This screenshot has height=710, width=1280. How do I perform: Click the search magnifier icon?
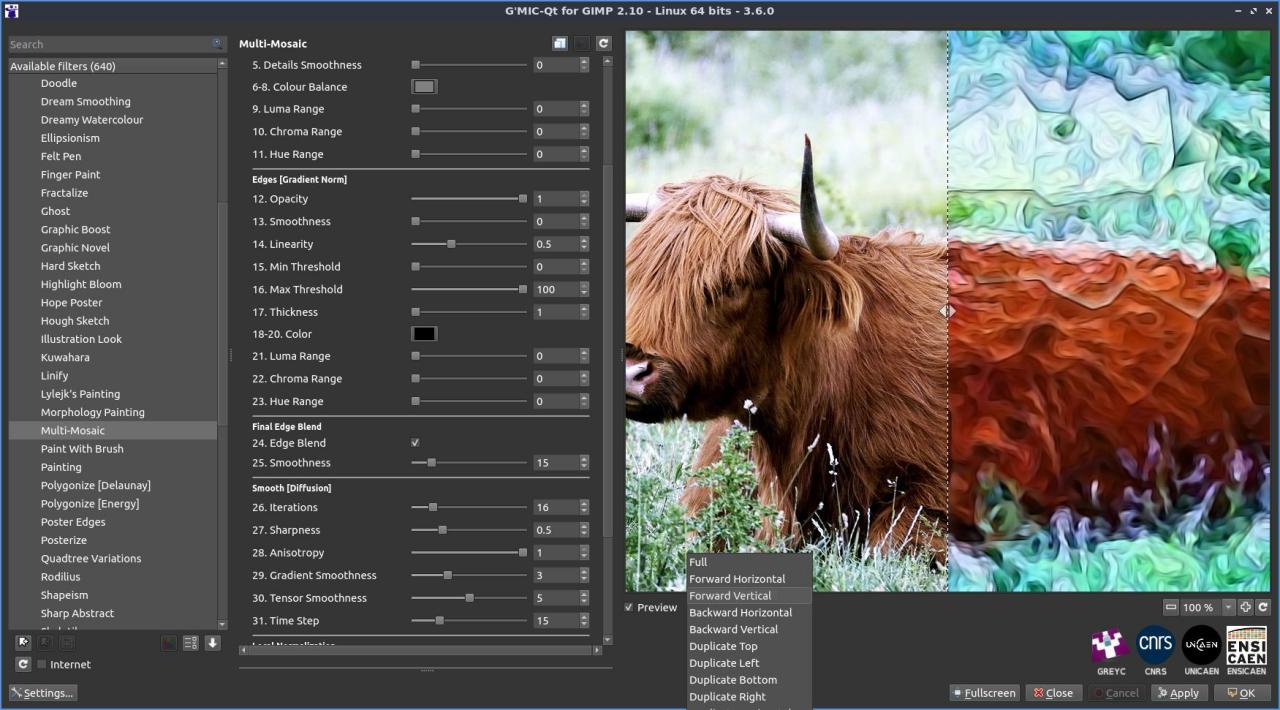217,44
